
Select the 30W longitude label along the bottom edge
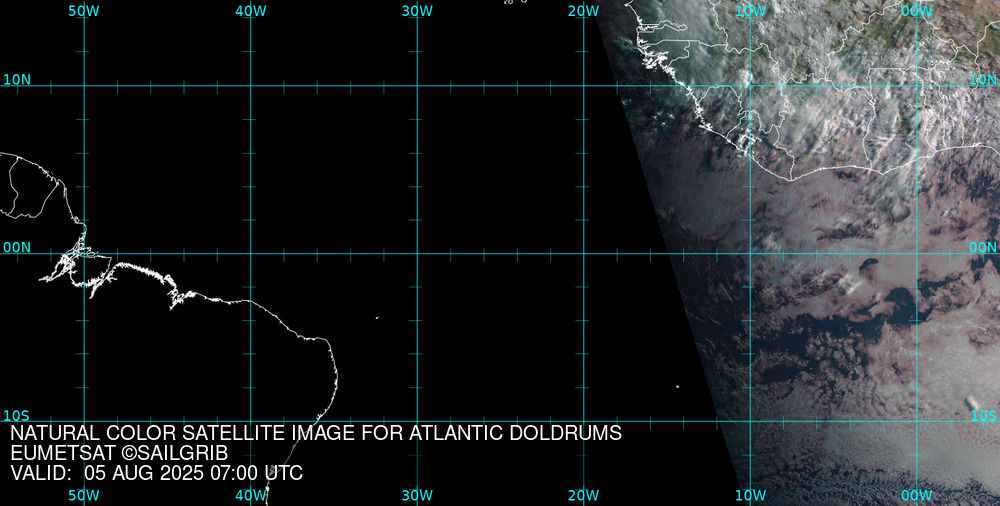[417, 496]
